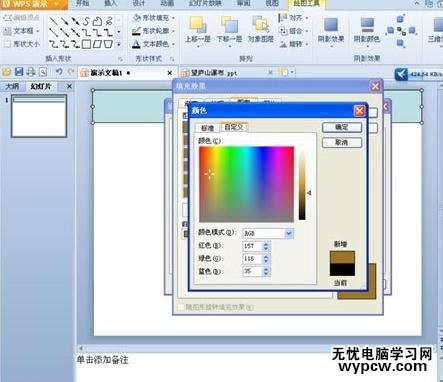This screenshot has height=382, width=443.
Task: Select the 绘图工具 ribbon tab
Action: pos(306,4)
